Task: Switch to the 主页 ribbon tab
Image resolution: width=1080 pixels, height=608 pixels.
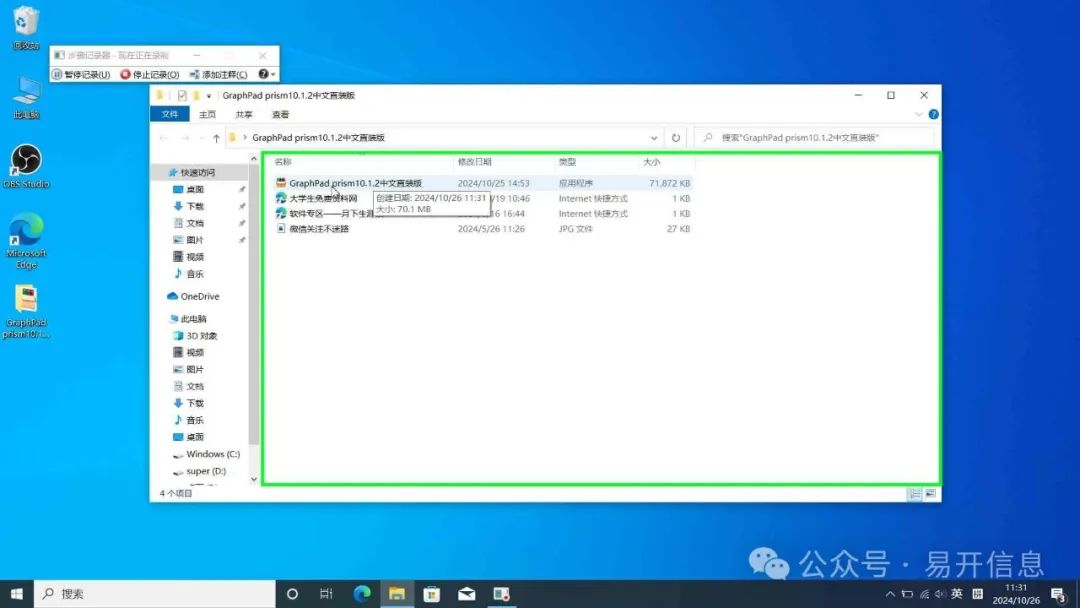Action: [207, 114]
